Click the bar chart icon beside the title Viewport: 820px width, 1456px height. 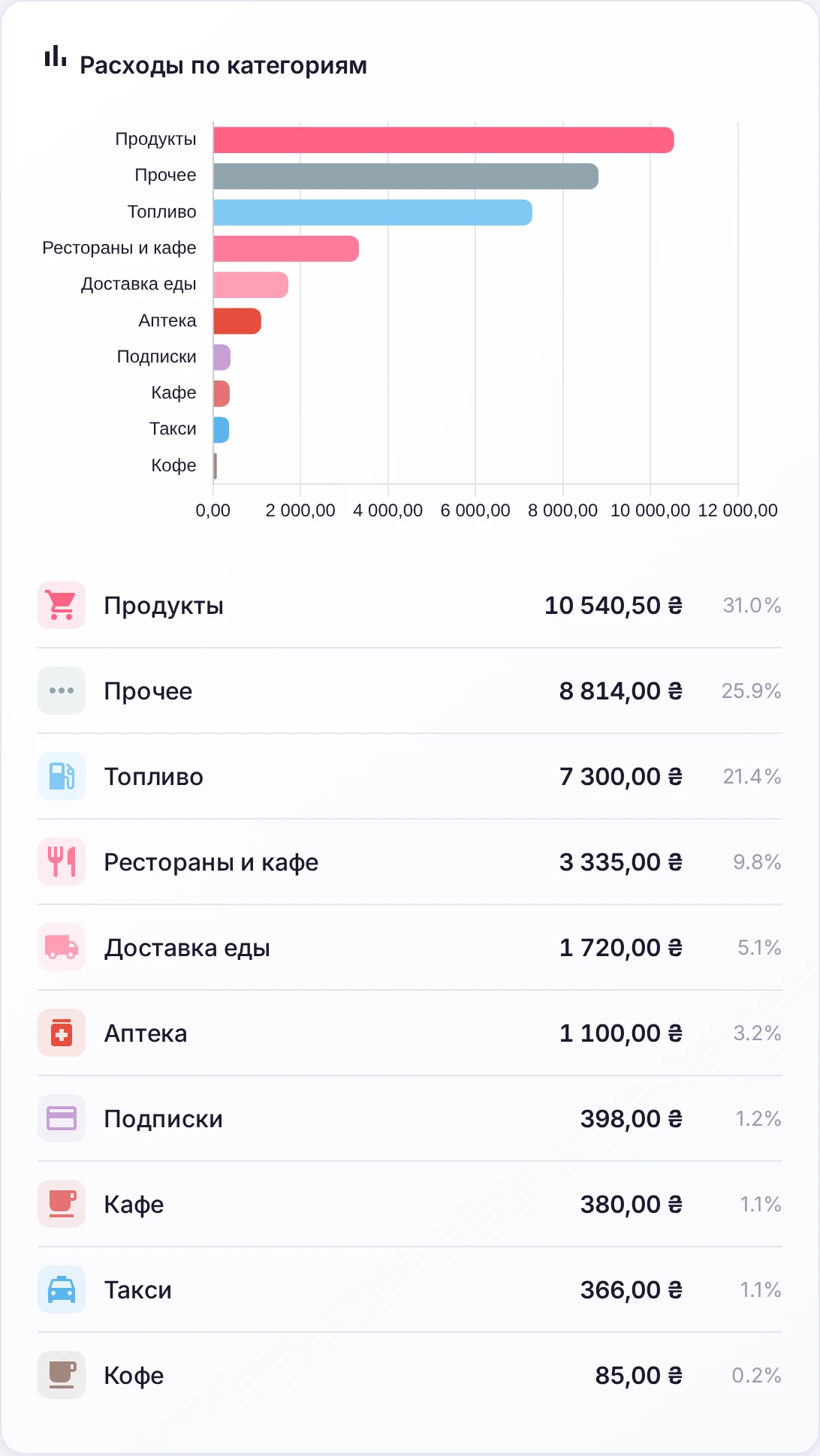[56, 56]
